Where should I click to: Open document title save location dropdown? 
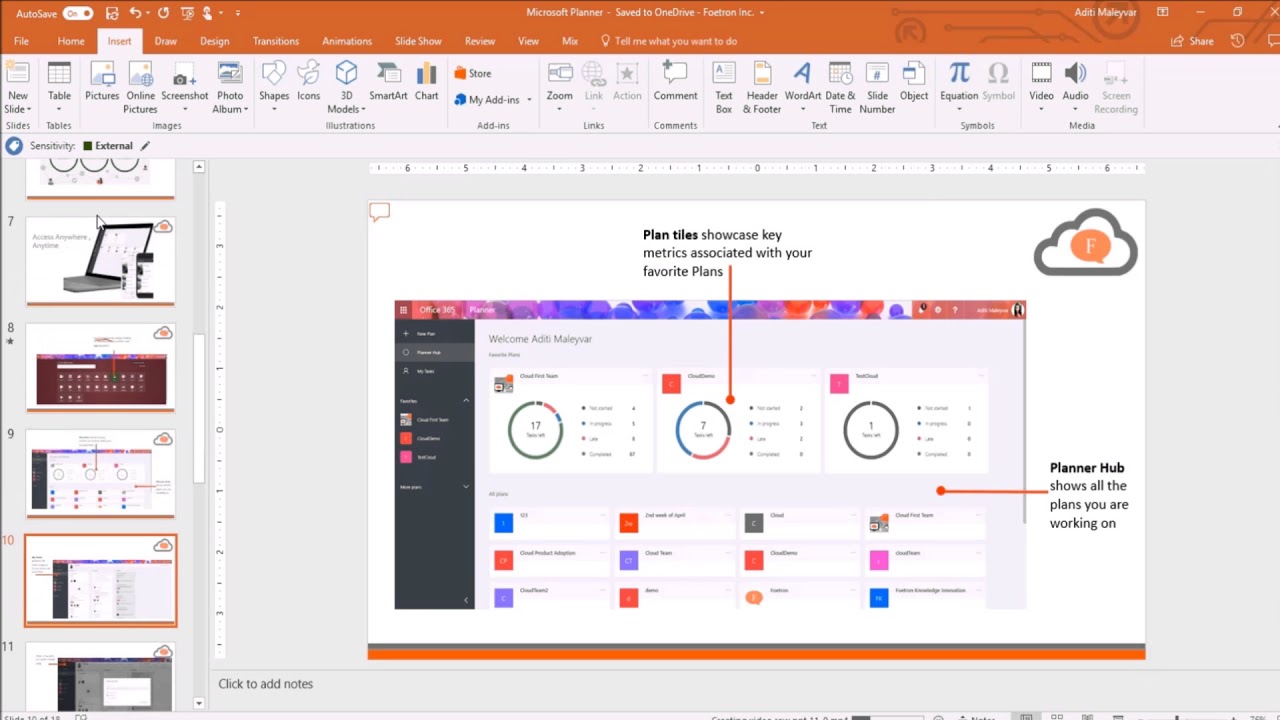tap(762, 13)
